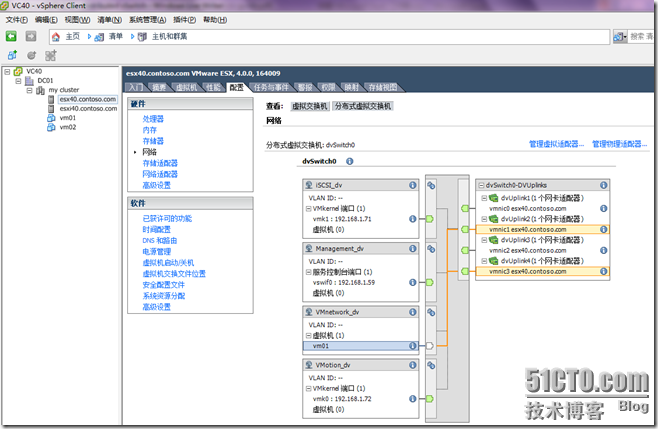Viewport: 658px width, 429px height.
Task: Collapse the dvUplink3 entry
Action: (484, 240)
